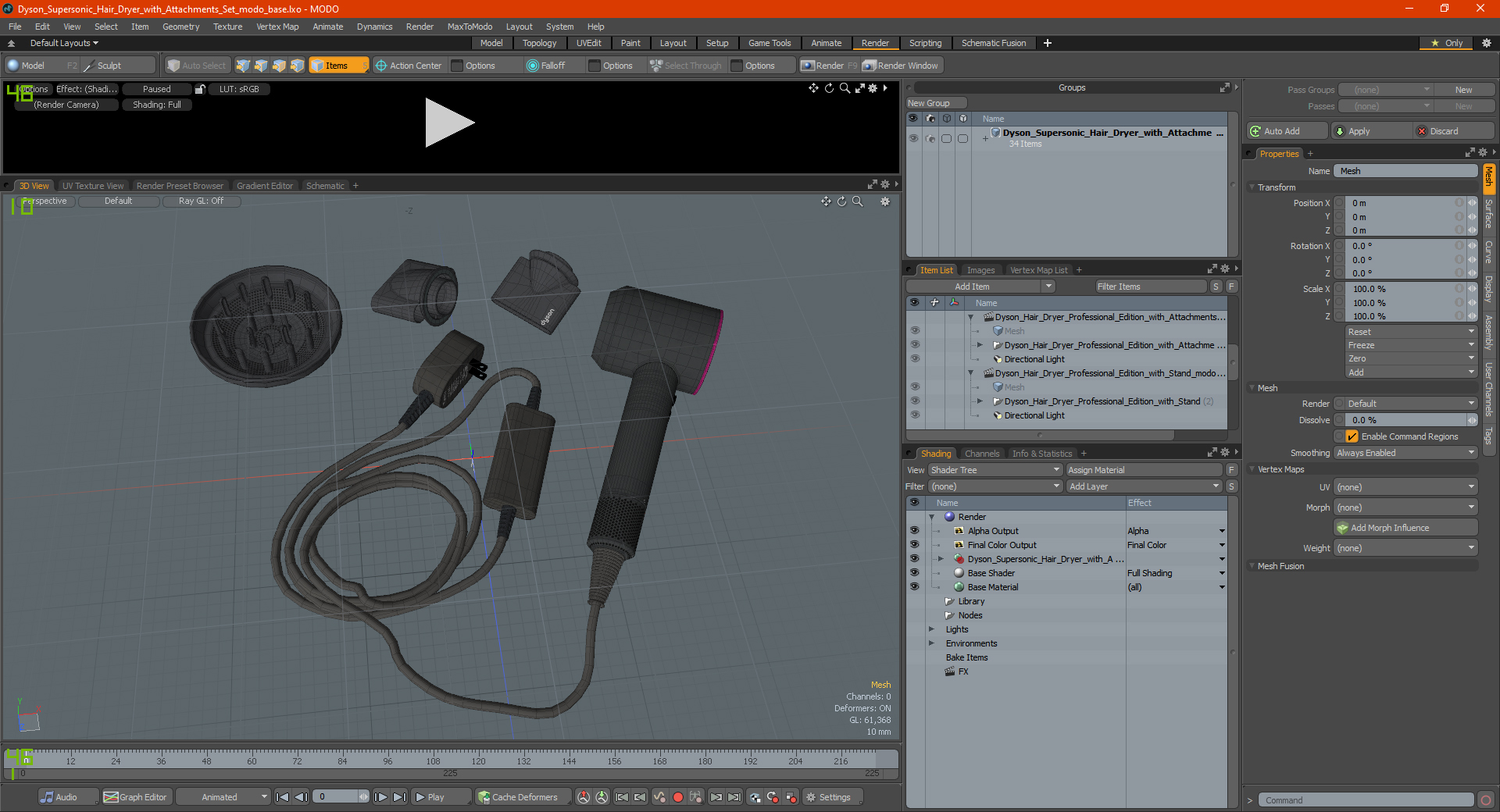Toggle visibility of Final Color Output layer
This screenshot has width=1500, height=812.
point(914,545)
